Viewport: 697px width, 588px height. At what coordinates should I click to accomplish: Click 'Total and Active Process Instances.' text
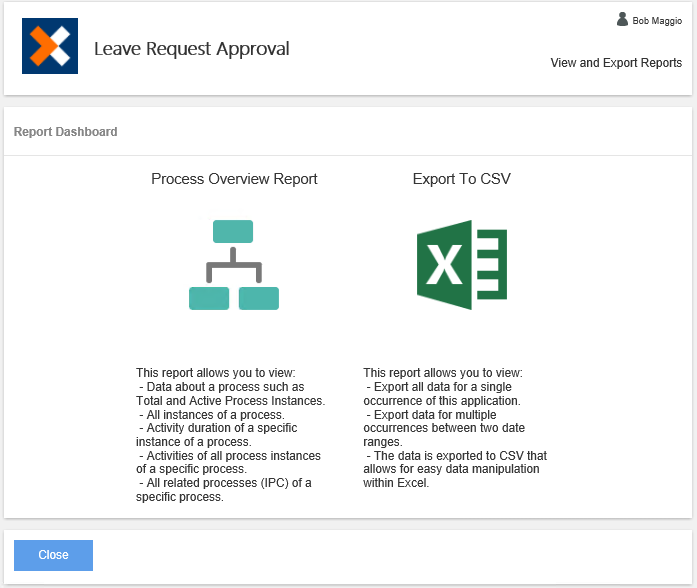(x=231, y=400)
